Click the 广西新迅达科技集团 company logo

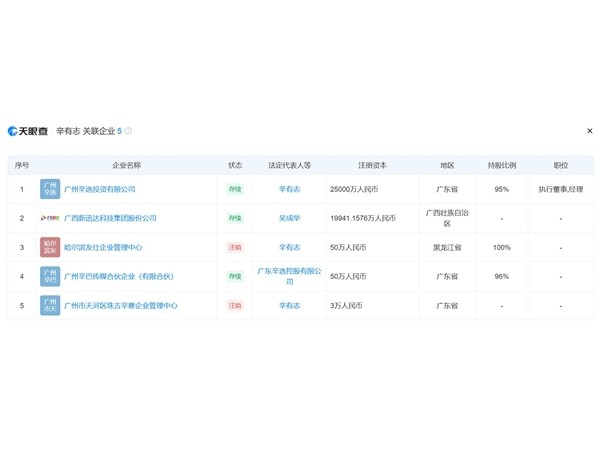(50, 218)
